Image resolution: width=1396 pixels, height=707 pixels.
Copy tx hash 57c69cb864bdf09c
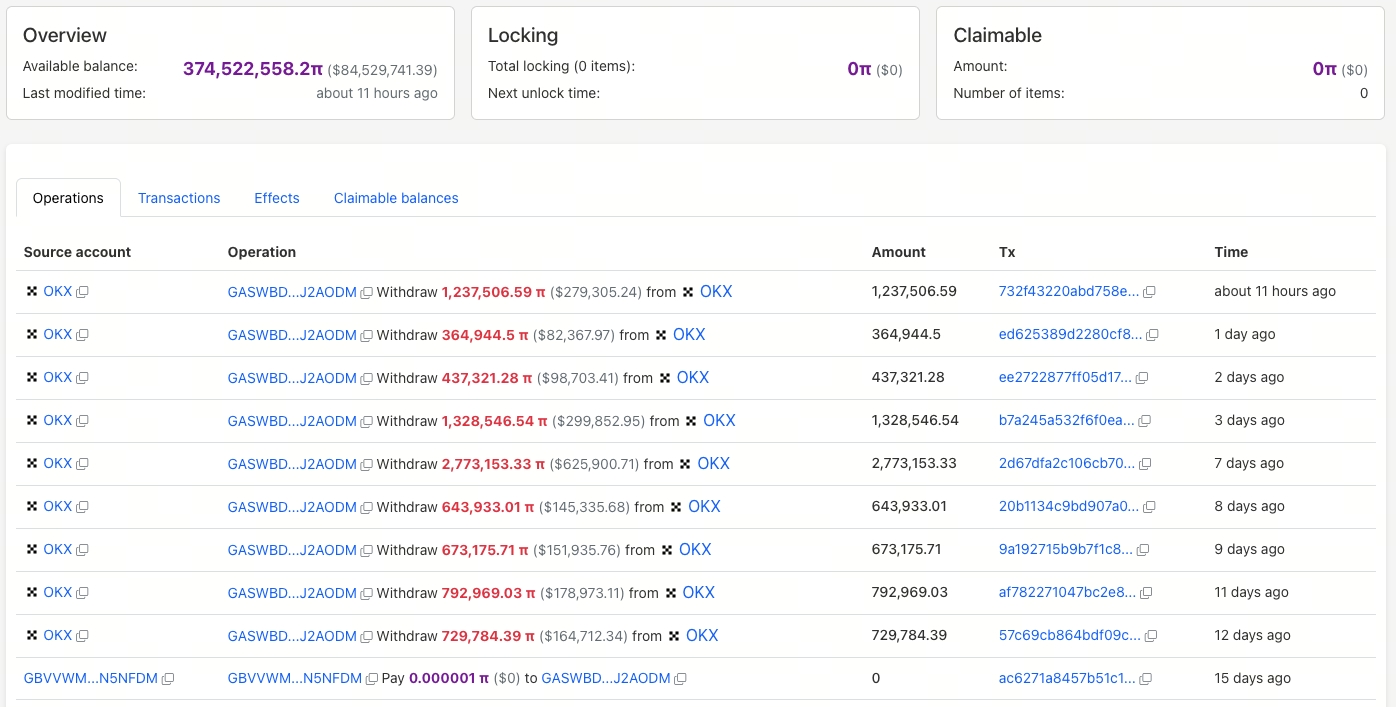point(1151,636)
